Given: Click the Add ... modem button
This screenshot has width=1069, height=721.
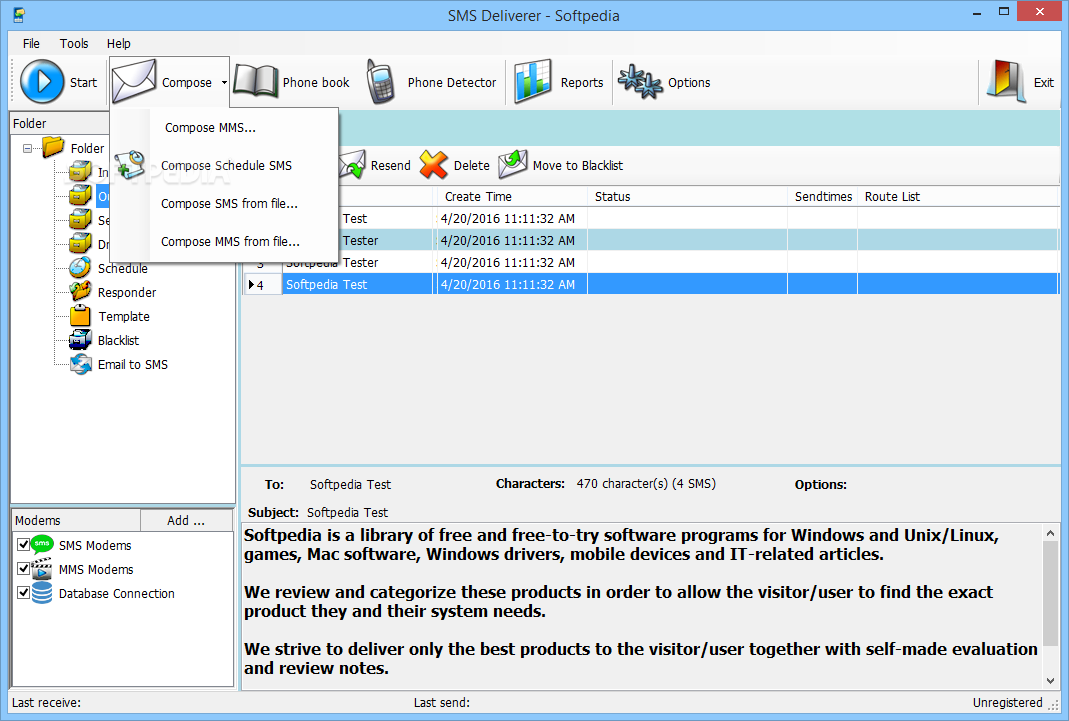Looking at the screenshot, I should [x=186, y=521].
